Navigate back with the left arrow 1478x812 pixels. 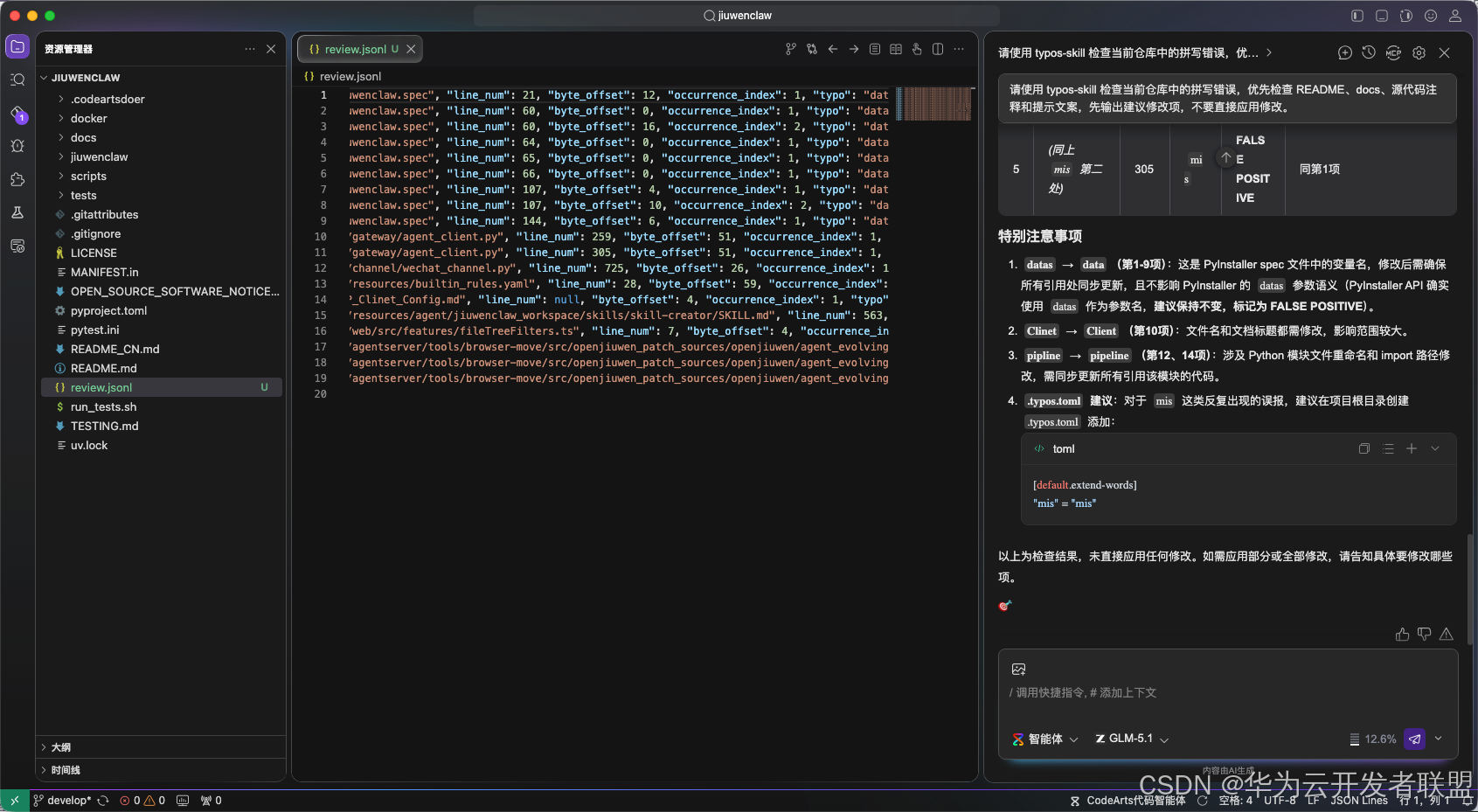(833, 49)
